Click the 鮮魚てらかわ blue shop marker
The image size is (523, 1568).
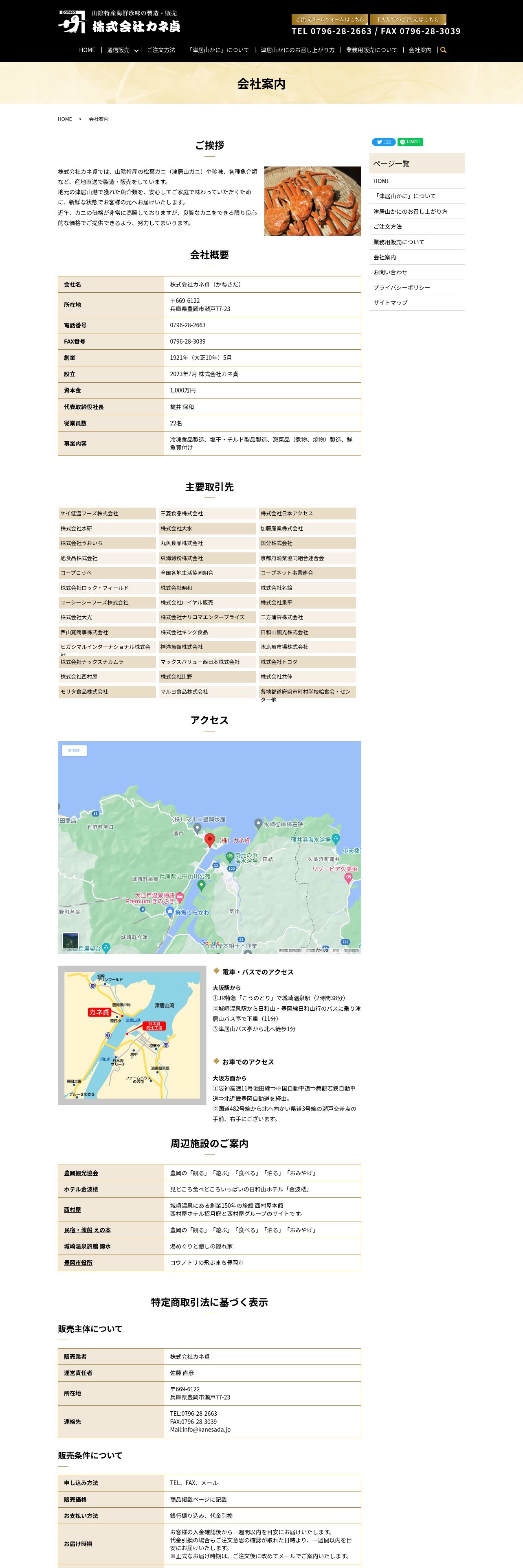click(x=170, y=912)
